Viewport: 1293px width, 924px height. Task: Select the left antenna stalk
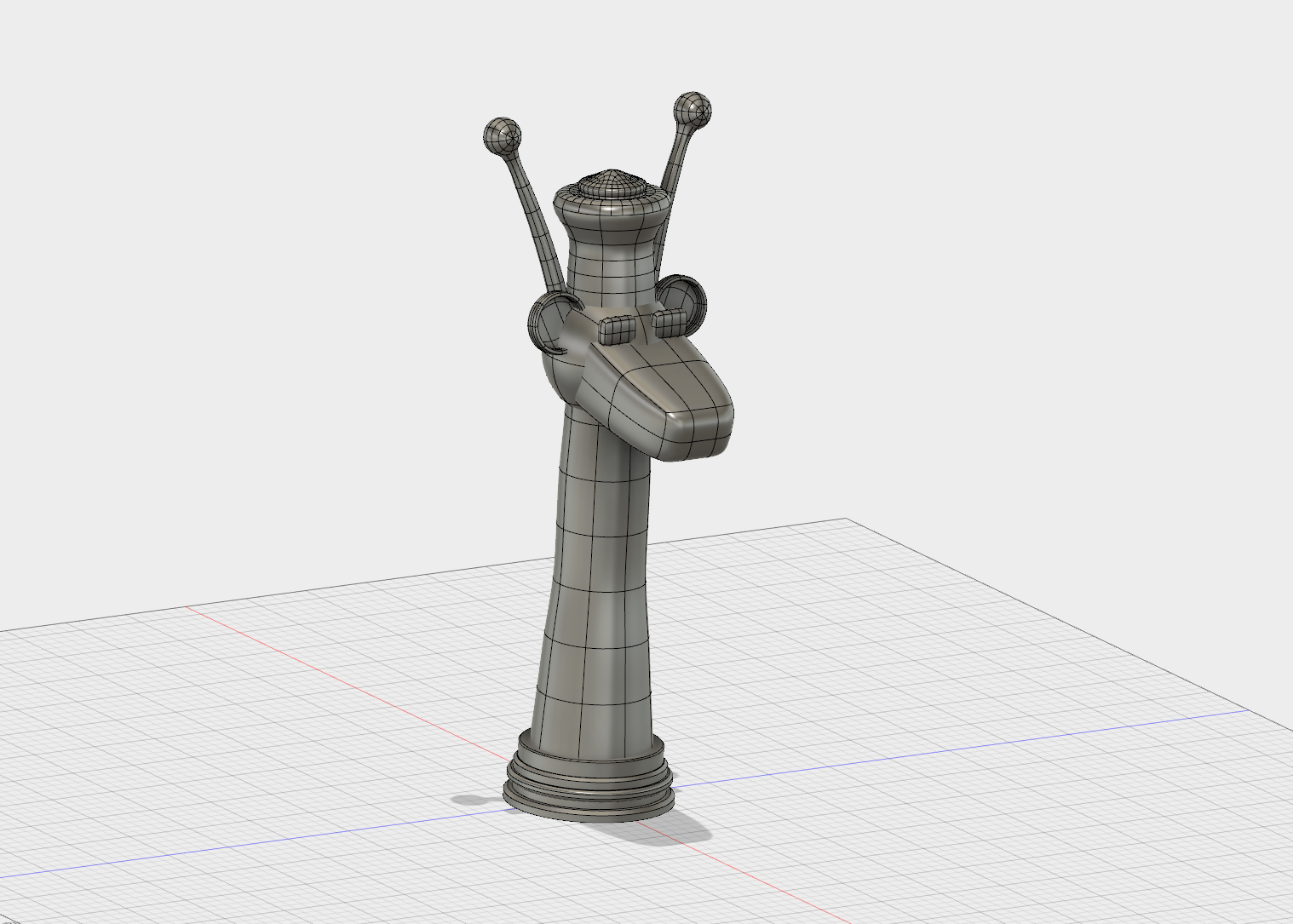click(x=534, y=226)
